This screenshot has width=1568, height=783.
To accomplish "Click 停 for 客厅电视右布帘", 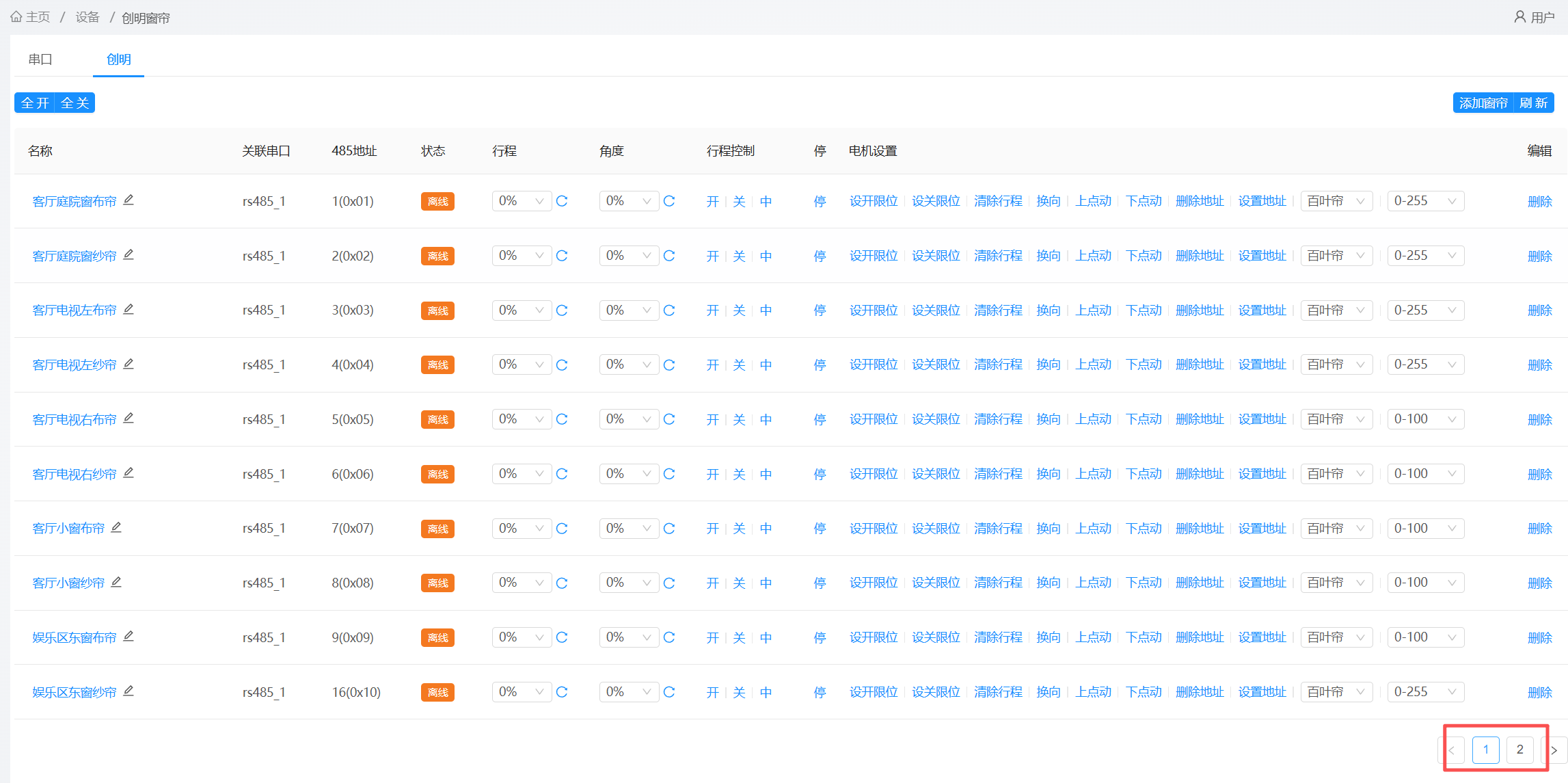I will [820, 419].
